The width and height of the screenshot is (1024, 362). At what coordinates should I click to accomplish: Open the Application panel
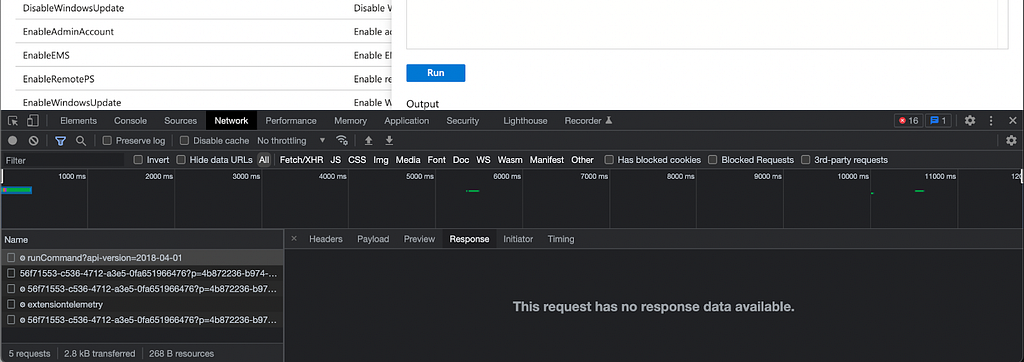[x=406, y=121]
